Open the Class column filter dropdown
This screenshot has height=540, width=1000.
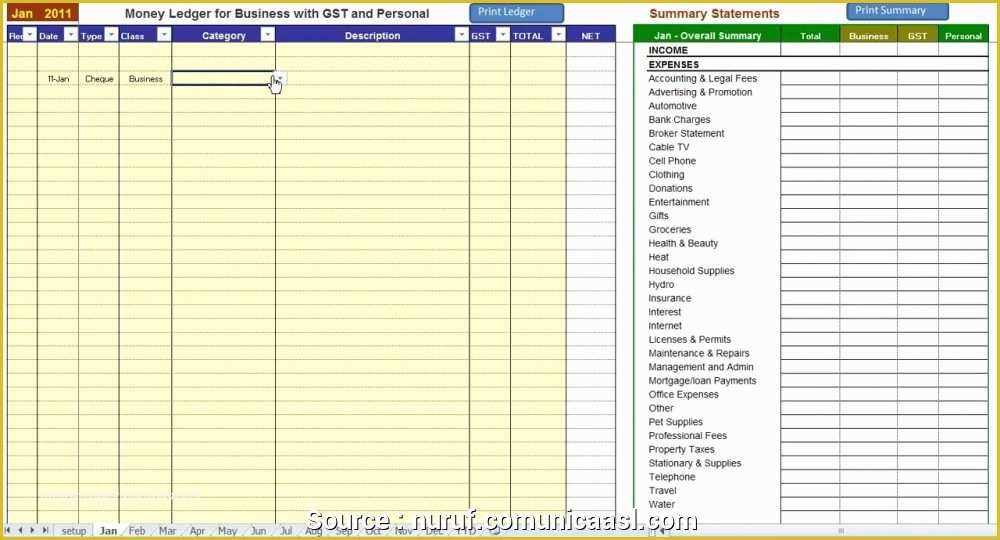click(164, 35)
